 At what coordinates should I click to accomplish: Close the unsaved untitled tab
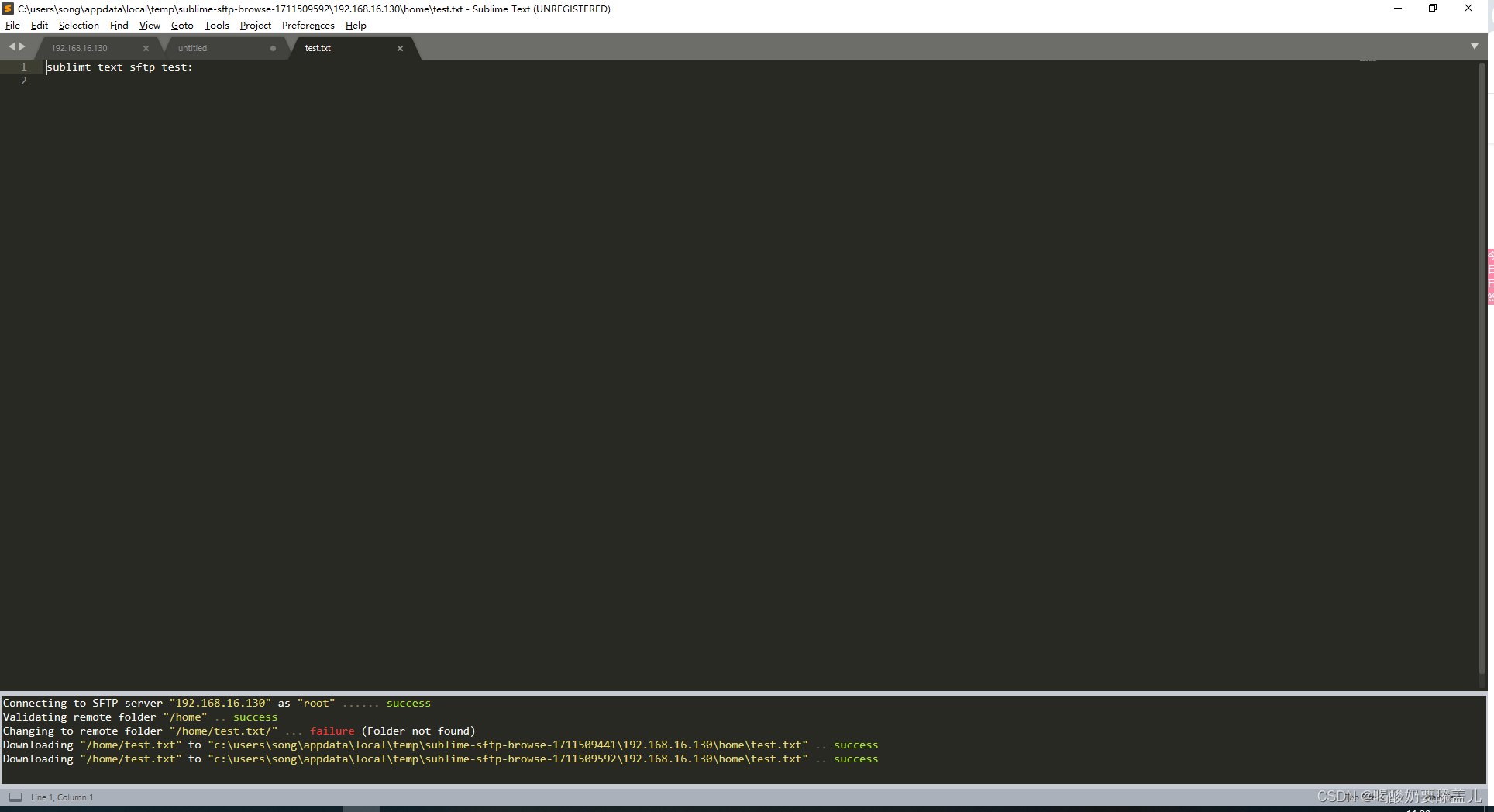273,48
